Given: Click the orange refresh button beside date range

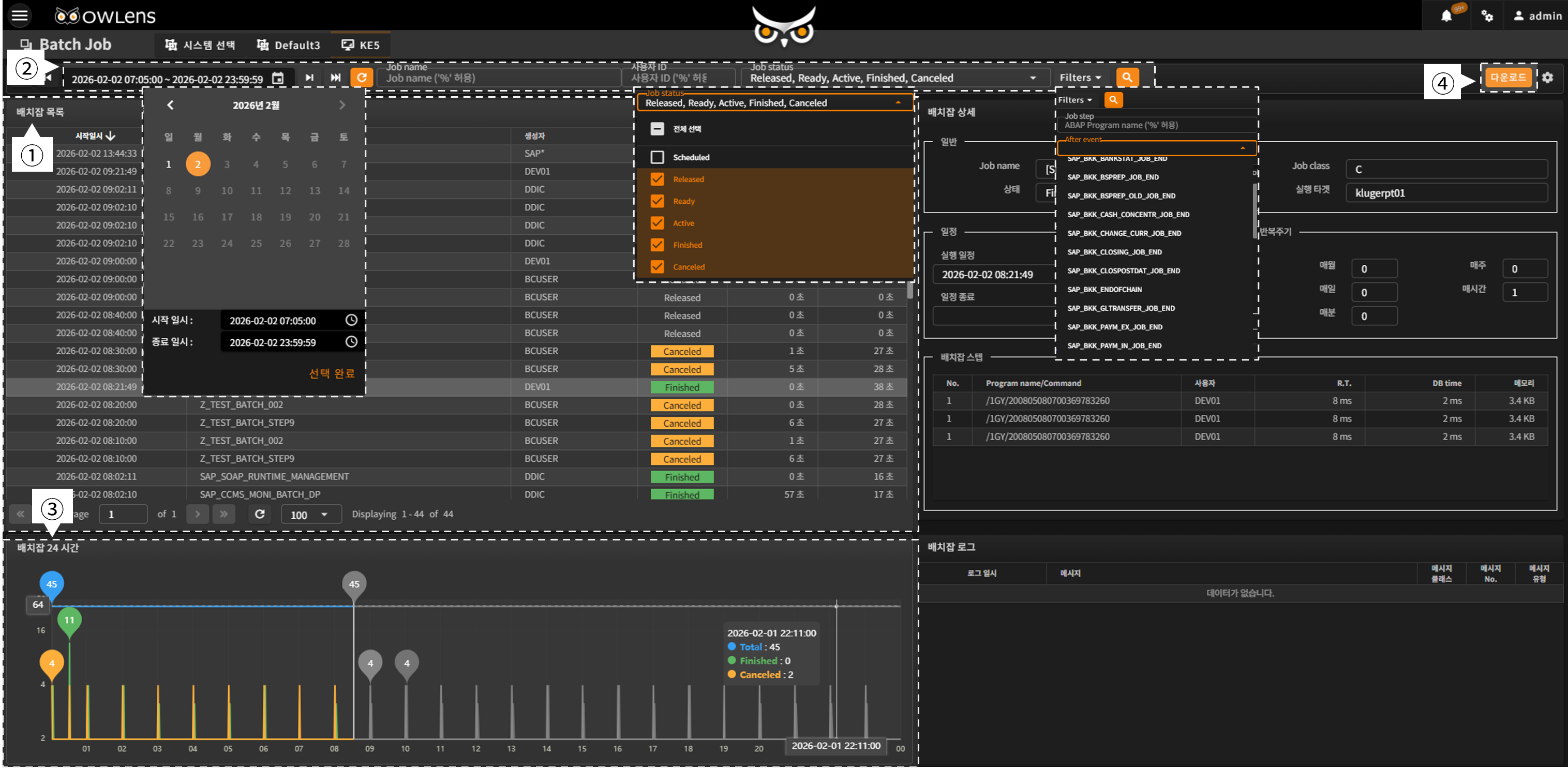Looking at the screenshot, I should pyautogui.click(x=361, y=77).
